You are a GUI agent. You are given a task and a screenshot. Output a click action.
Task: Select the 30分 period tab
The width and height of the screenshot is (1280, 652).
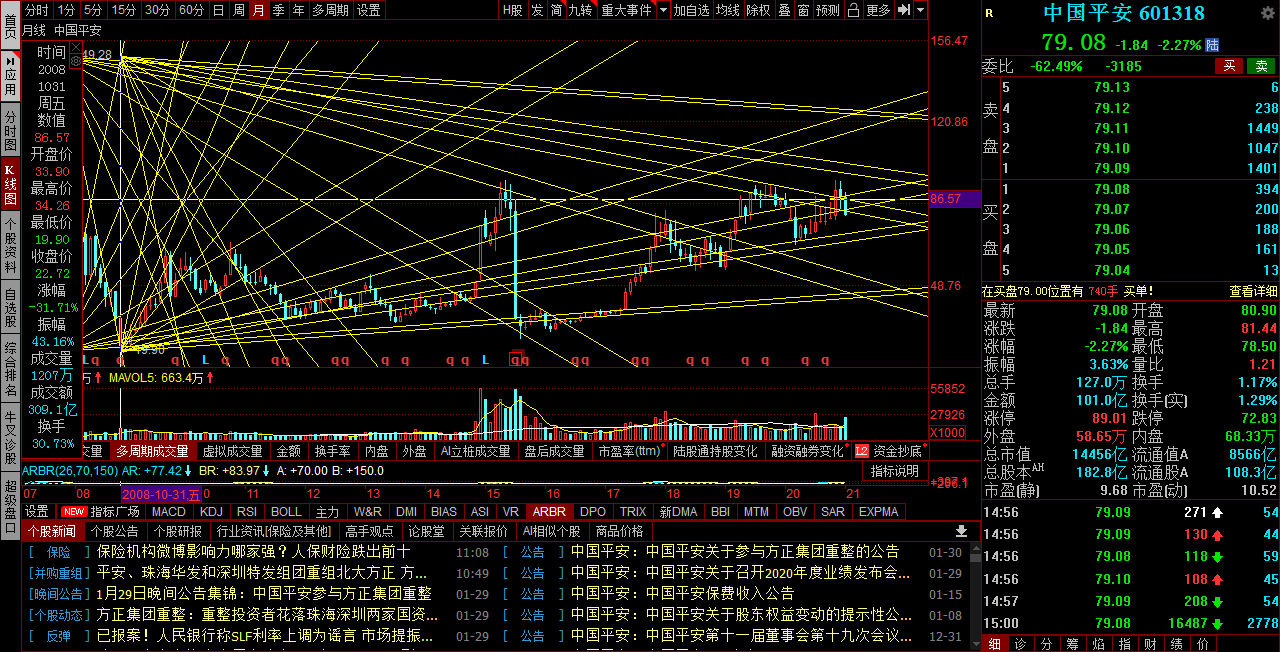(157, 10)
